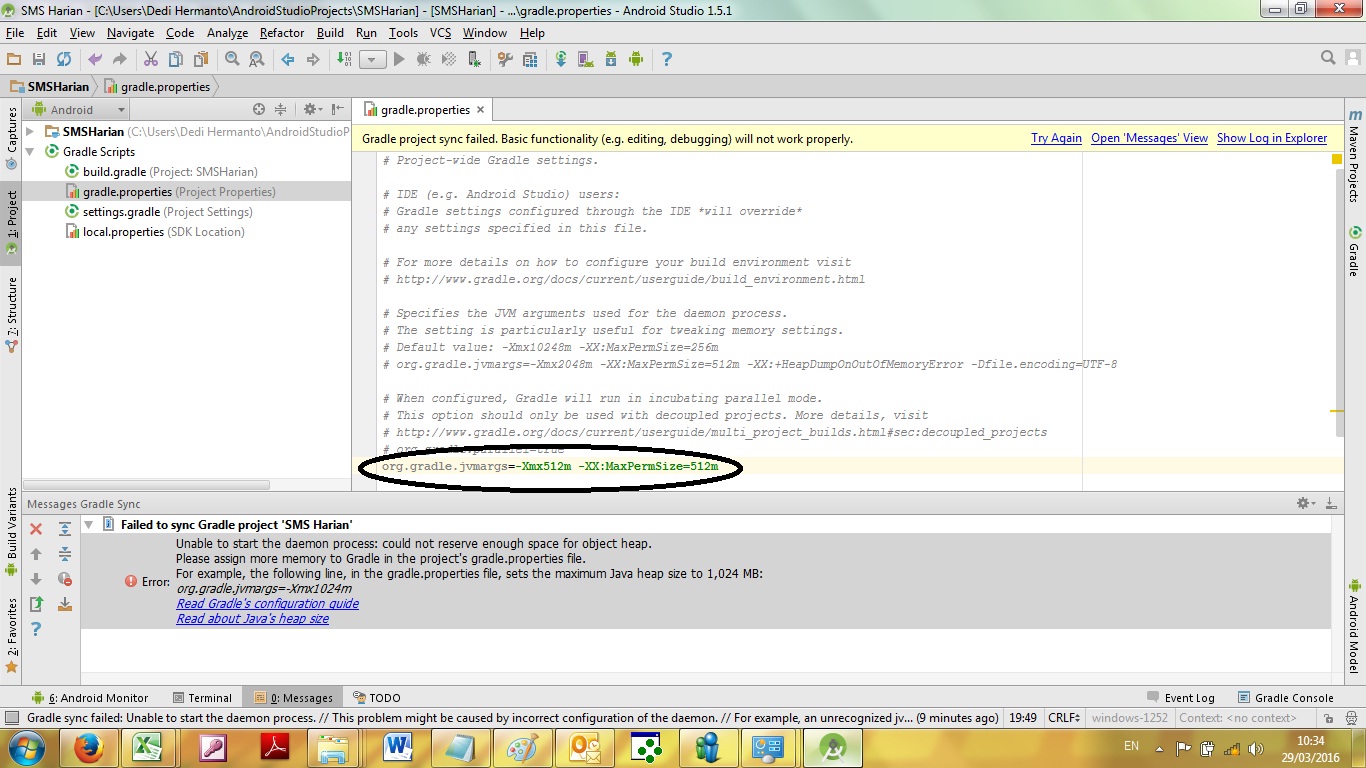Viewport: 1366px width, 768px height.
Task: Click the 'Try Again' link
Action: 1056,138
